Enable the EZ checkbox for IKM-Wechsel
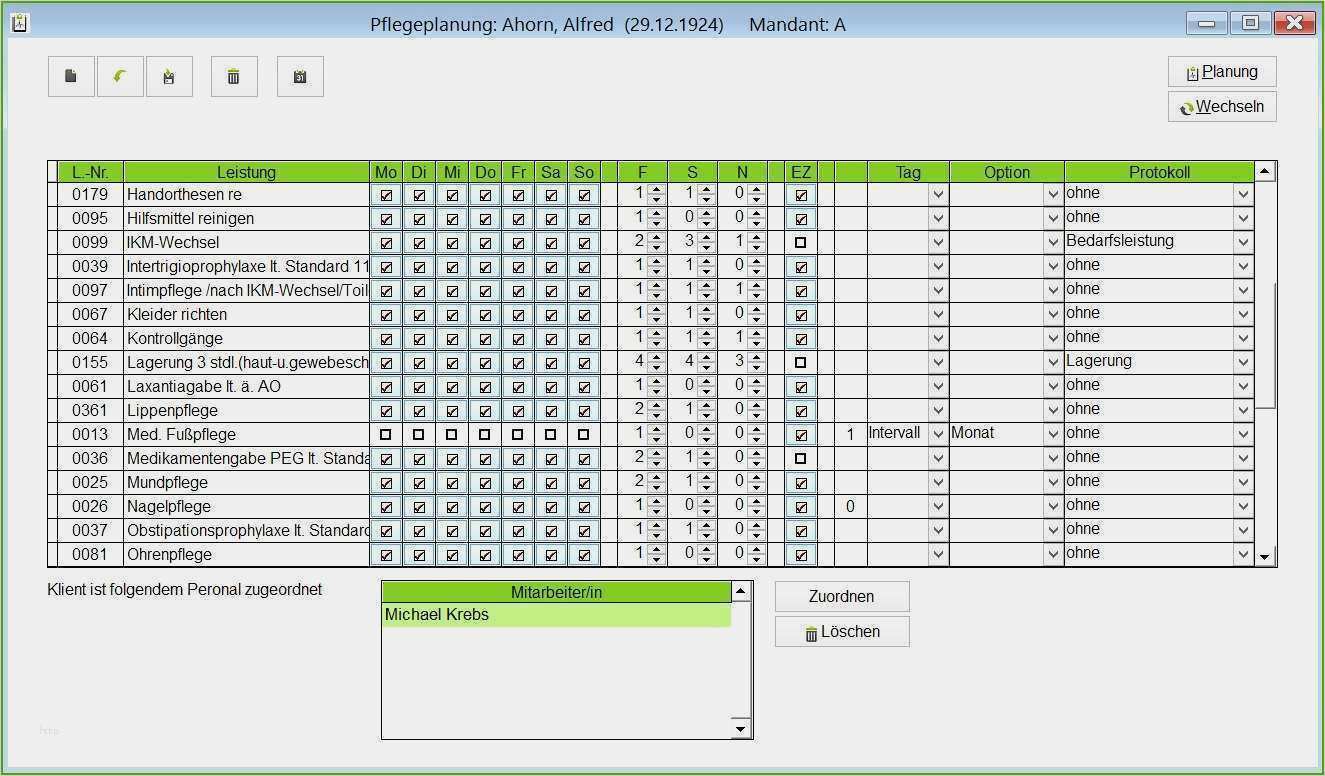Screen dimensions: 1325x776 [x=801, y=243]
